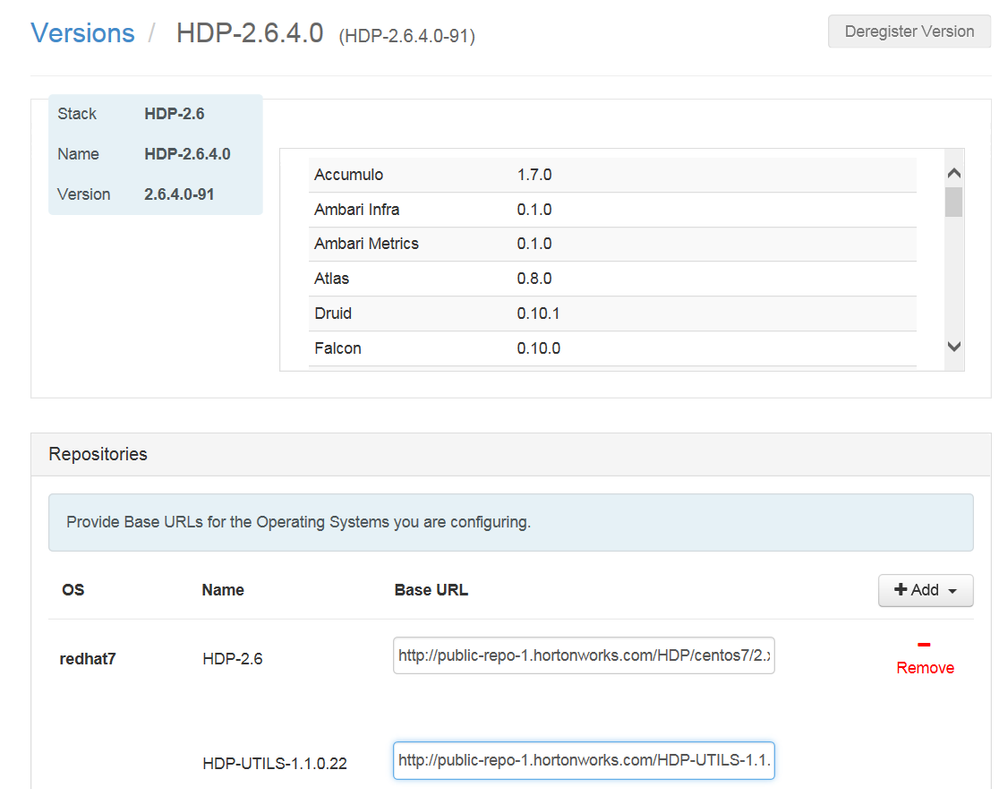
Task: Select the Druid service row
Action: pyautogui.click(x=612, y=314)
